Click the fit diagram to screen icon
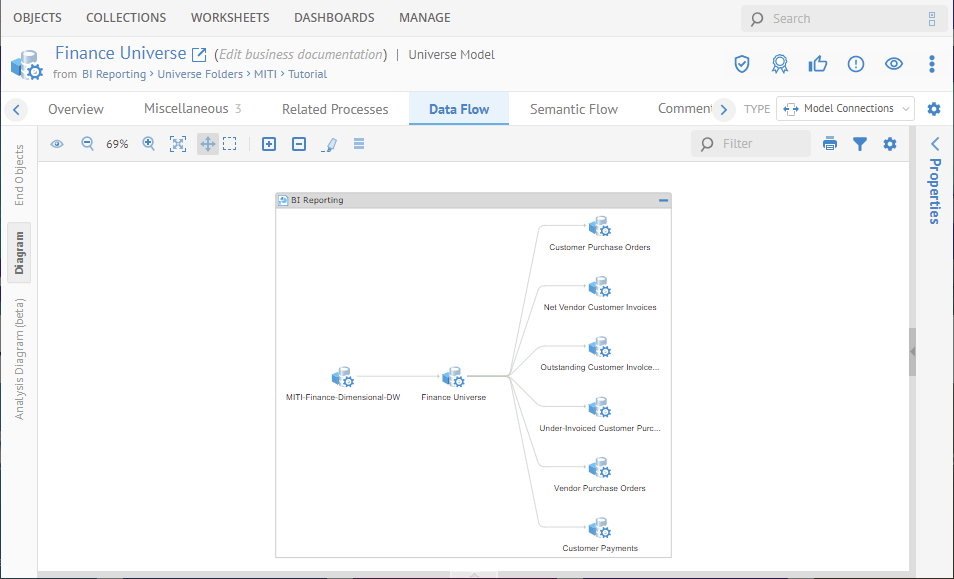 178,144
